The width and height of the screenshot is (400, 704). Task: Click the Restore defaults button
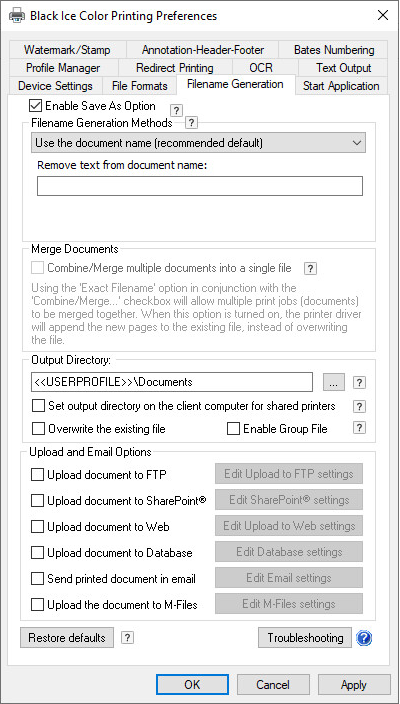67,638
